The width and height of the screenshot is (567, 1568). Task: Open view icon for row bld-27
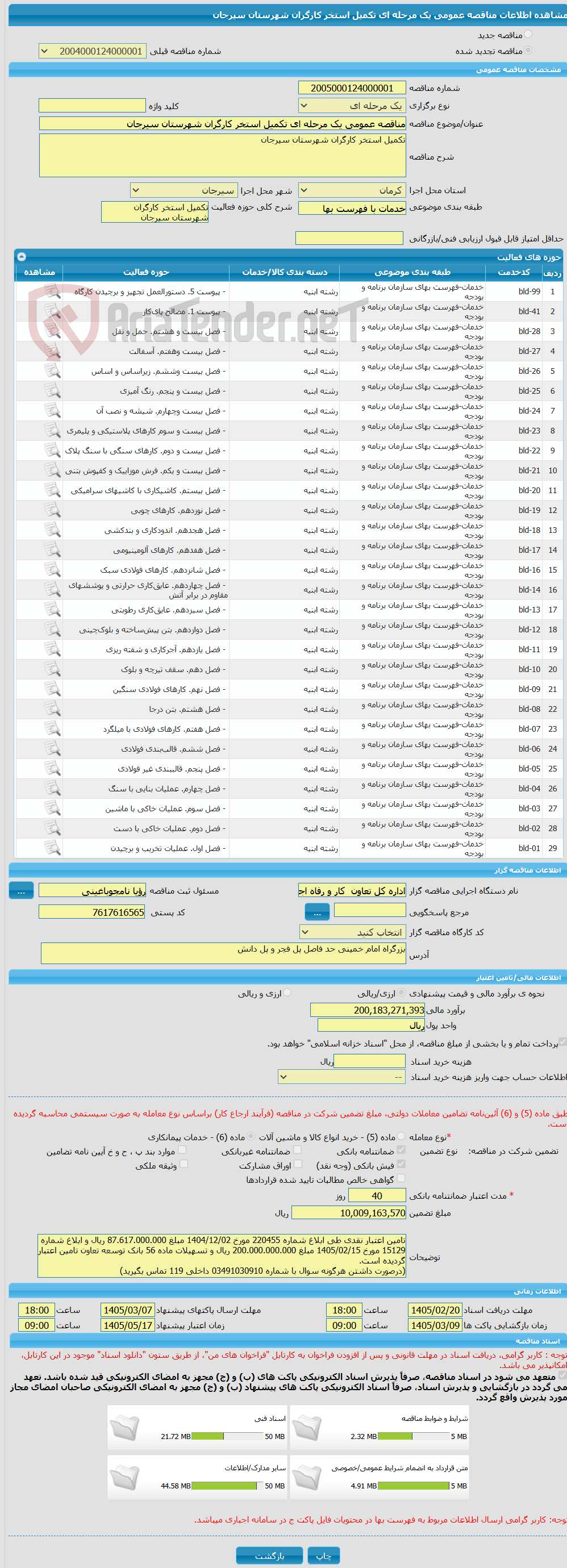pyautogui.click(x=52, y=351)
